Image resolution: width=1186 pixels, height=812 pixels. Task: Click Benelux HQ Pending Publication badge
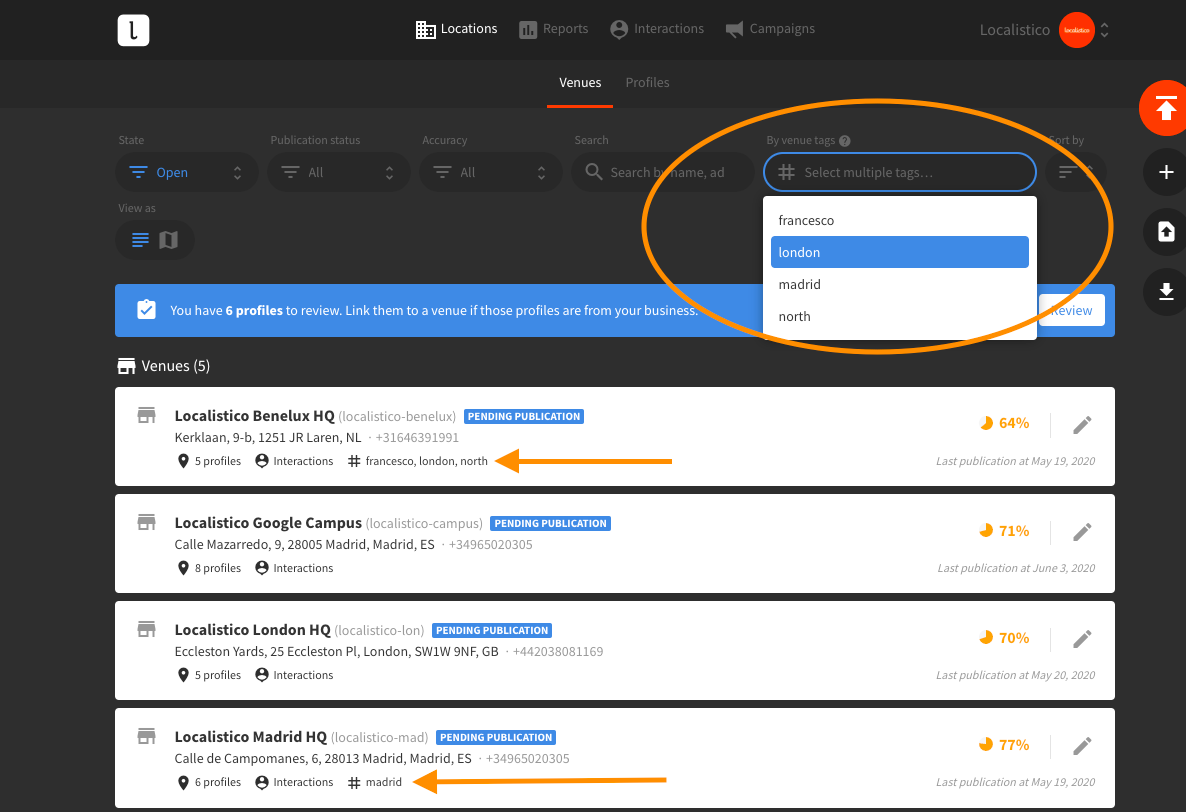pos(523,417)
